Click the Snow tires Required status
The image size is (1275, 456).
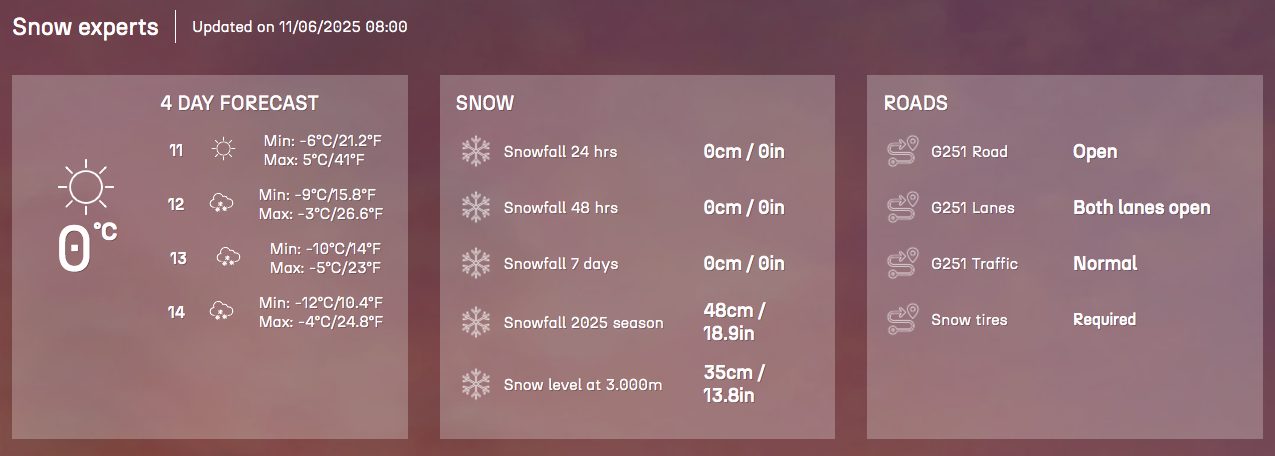(x=1104, y=320)
